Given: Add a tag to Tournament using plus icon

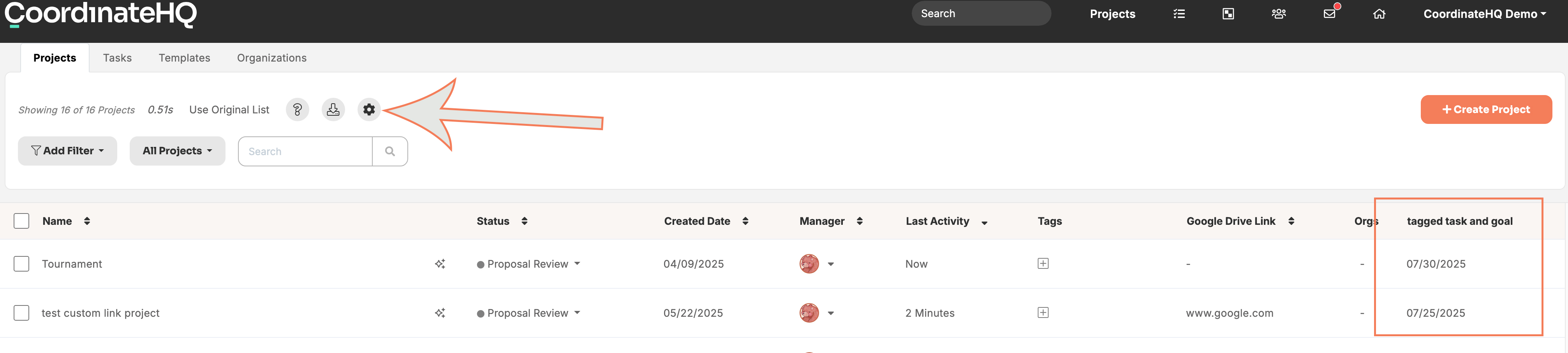Looking at the screenshot, I should [x=1043, y=263].
